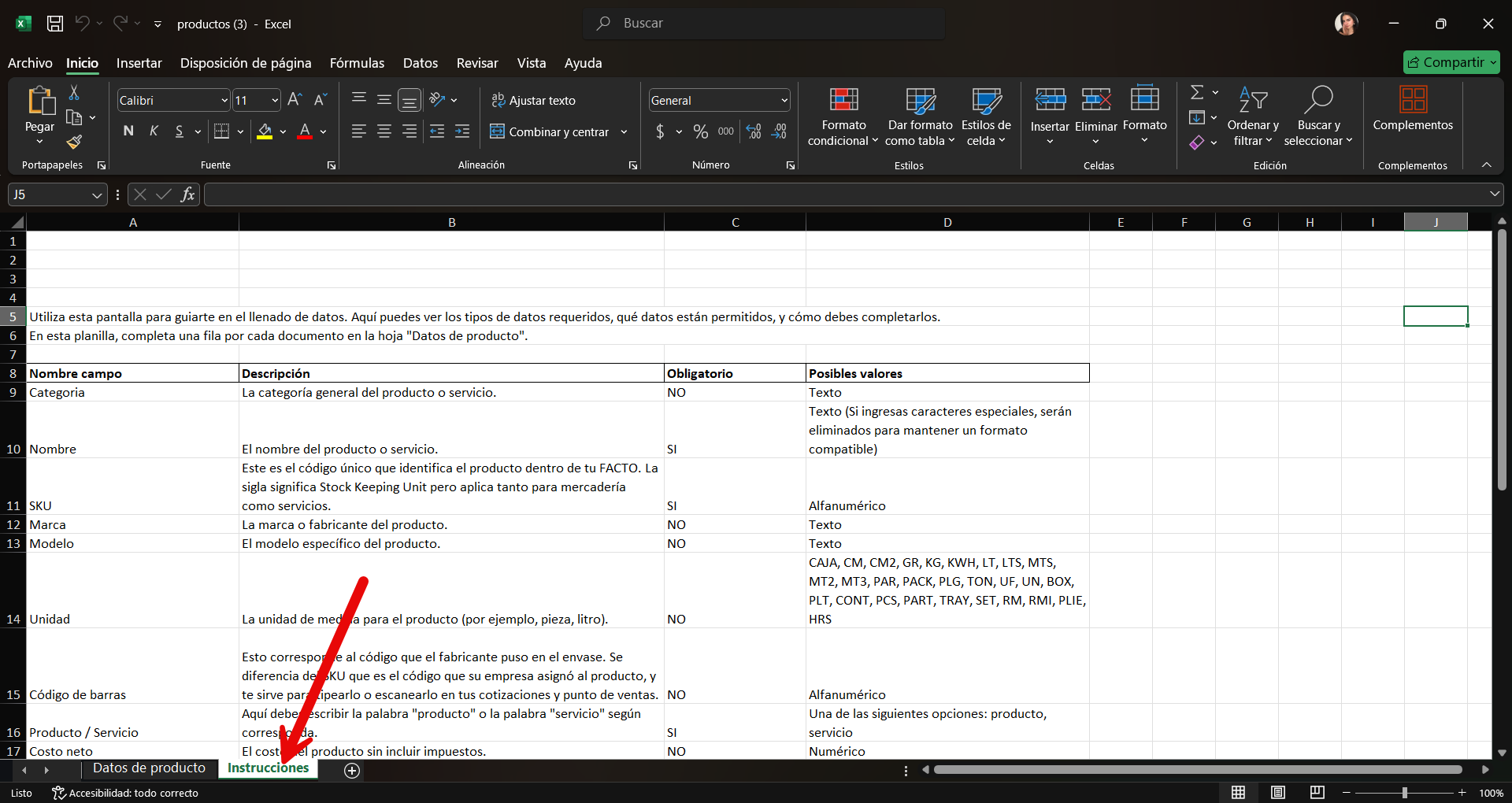The height and width of the screenshot is (803, 1512).
Task: Click Eliminar cells button
Action: coord(1095,116)
